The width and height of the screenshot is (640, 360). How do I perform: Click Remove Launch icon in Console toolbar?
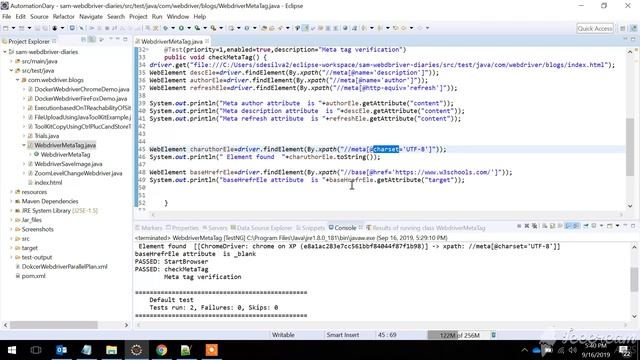pos(527,226)
